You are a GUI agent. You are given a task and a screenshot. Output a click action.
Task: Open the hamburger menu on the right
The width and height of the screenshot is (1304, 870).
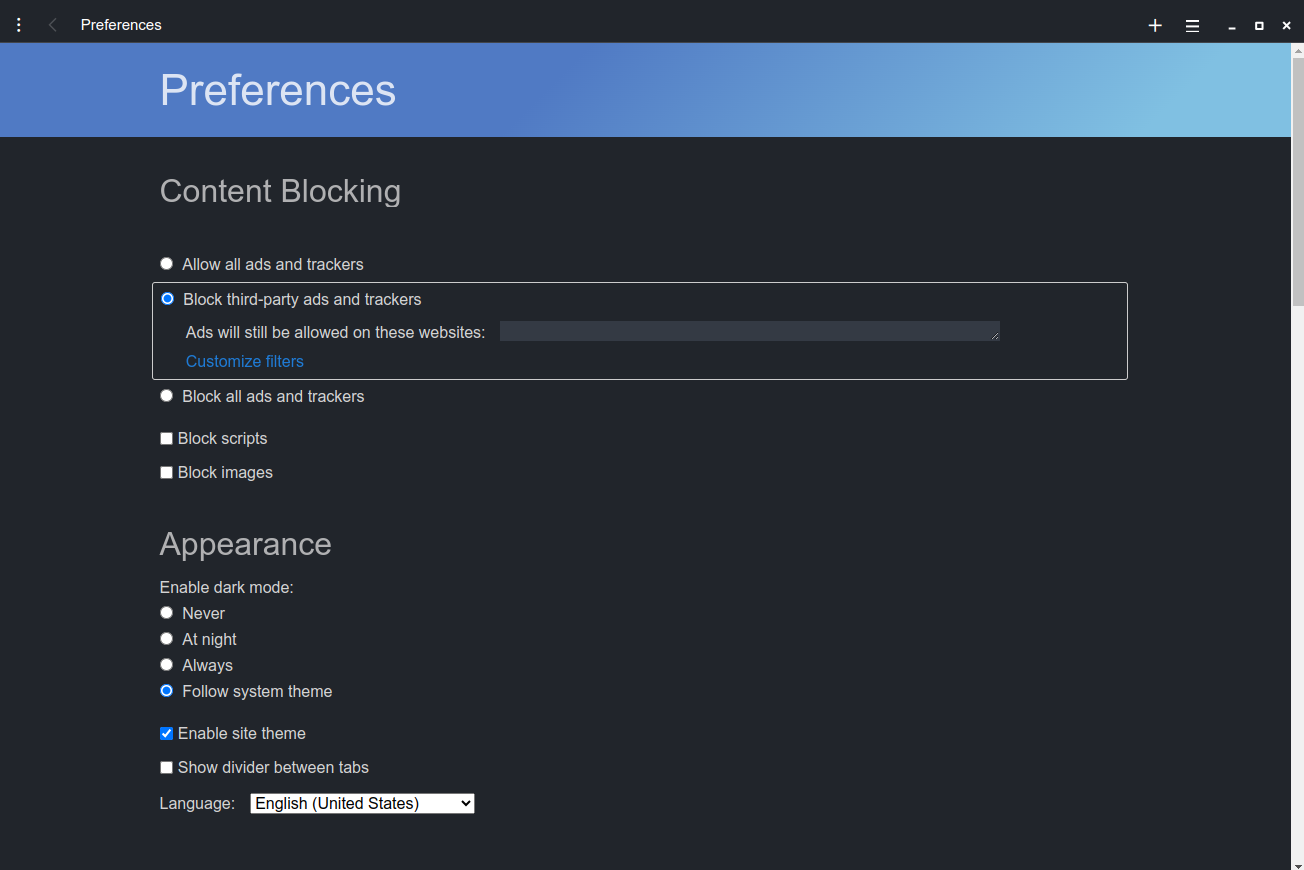pyautogui.click(x=1192, y=25)
